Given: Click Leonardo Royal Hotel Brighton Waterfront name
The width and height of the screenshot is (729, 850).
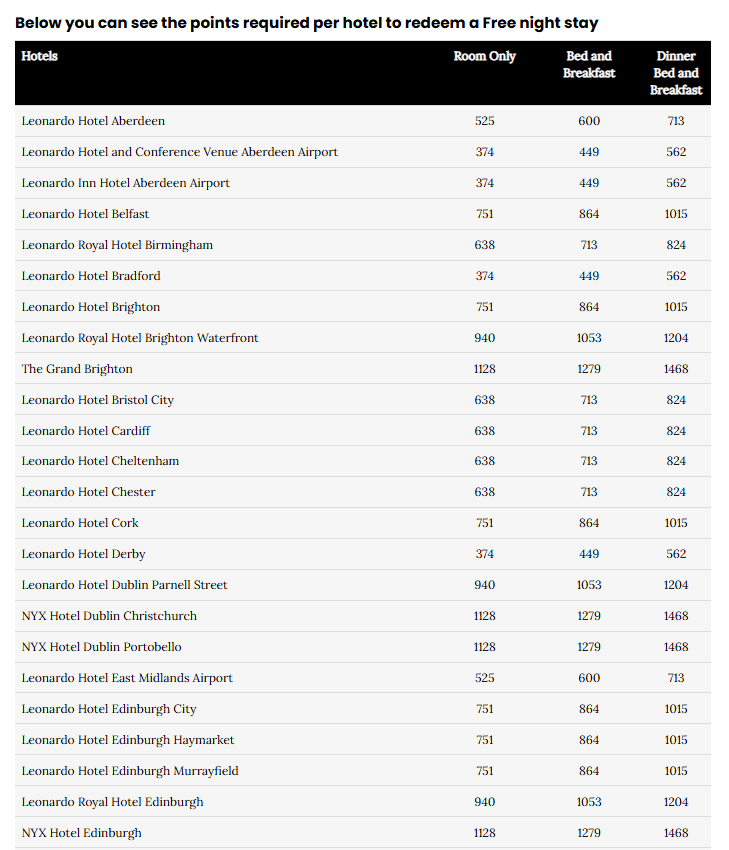Looking at the screenshot, I should pyautogui.click(x=140, y=338).
